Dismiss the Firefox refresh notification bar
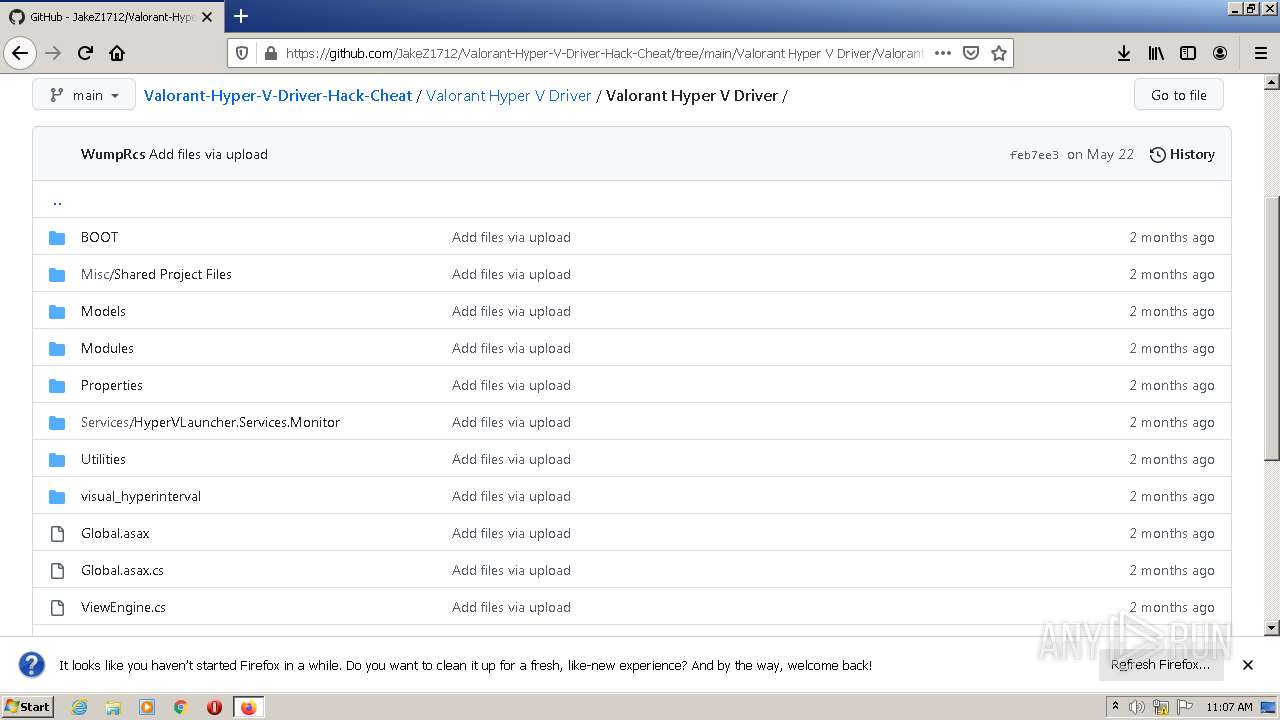The image size is (1280, 720). pos(1247,665)
